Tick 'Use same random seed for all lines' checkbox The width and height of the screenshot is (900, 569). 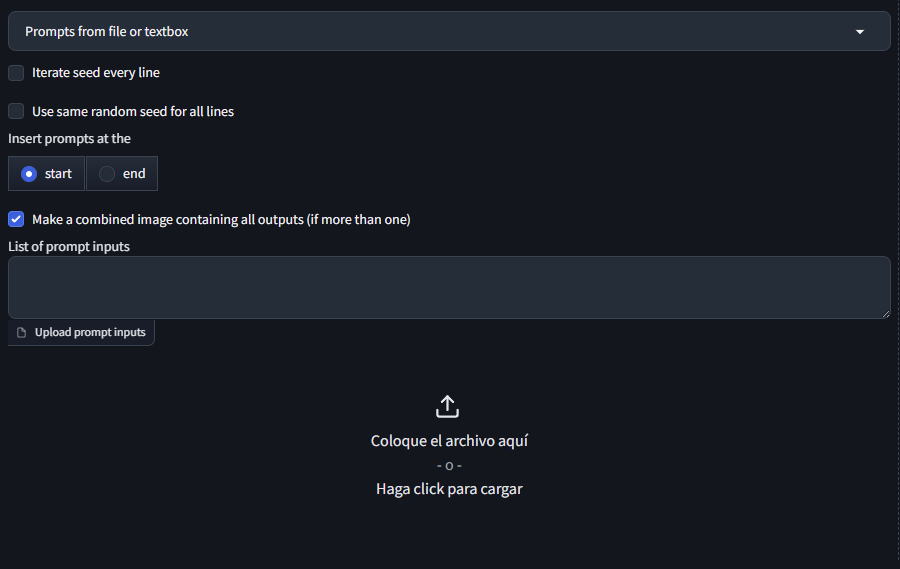[x=16, y=111]
